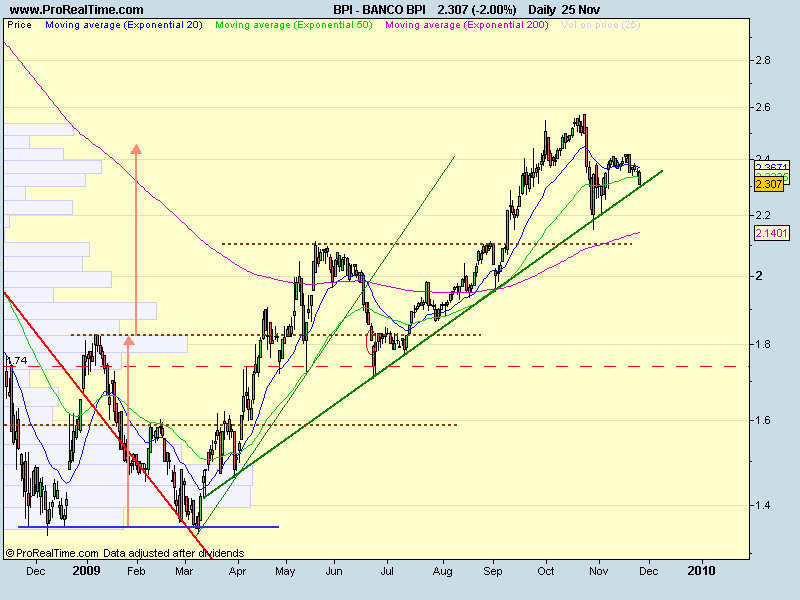Image resolution: width=800 pixels, height=600 pixels.
Task: Select the Moving average (Exponential 200) legend
Action: point(467,25)
